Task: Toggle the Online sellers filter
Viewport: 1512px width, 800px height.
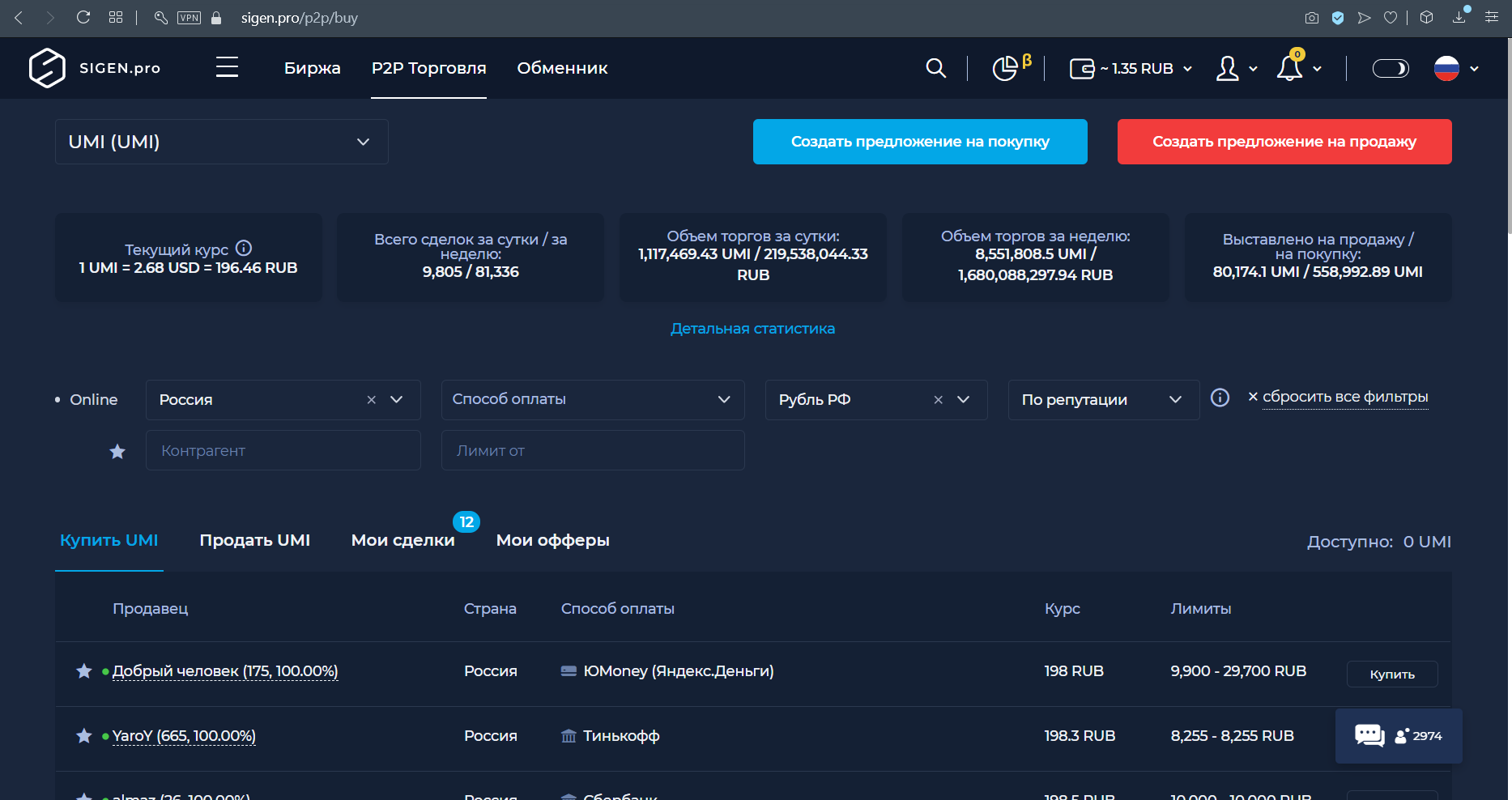Action: pyautogui.click(x=86, y=400)
